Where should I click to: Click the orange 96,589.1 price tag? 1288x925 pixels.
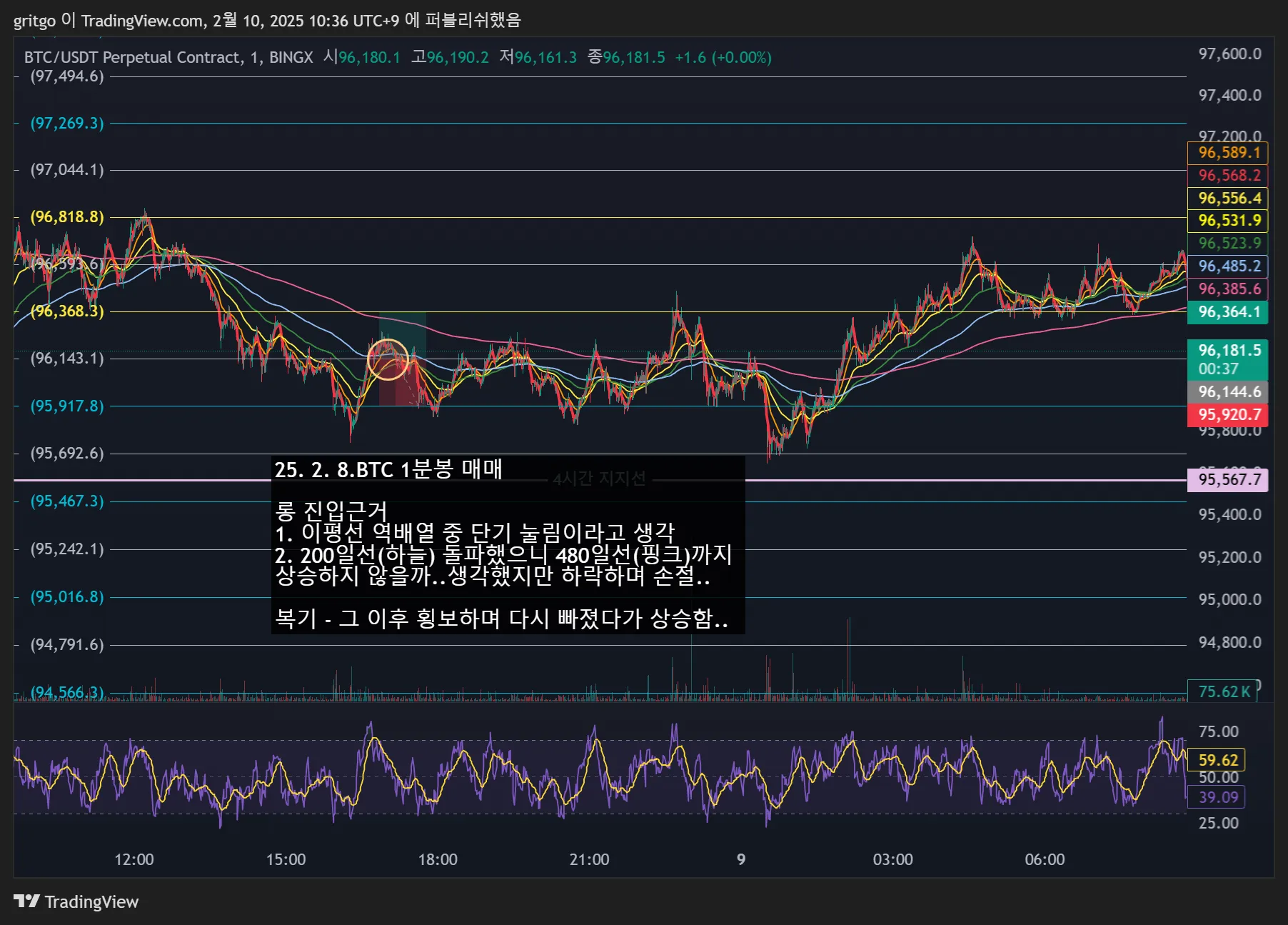[1228, 153]
